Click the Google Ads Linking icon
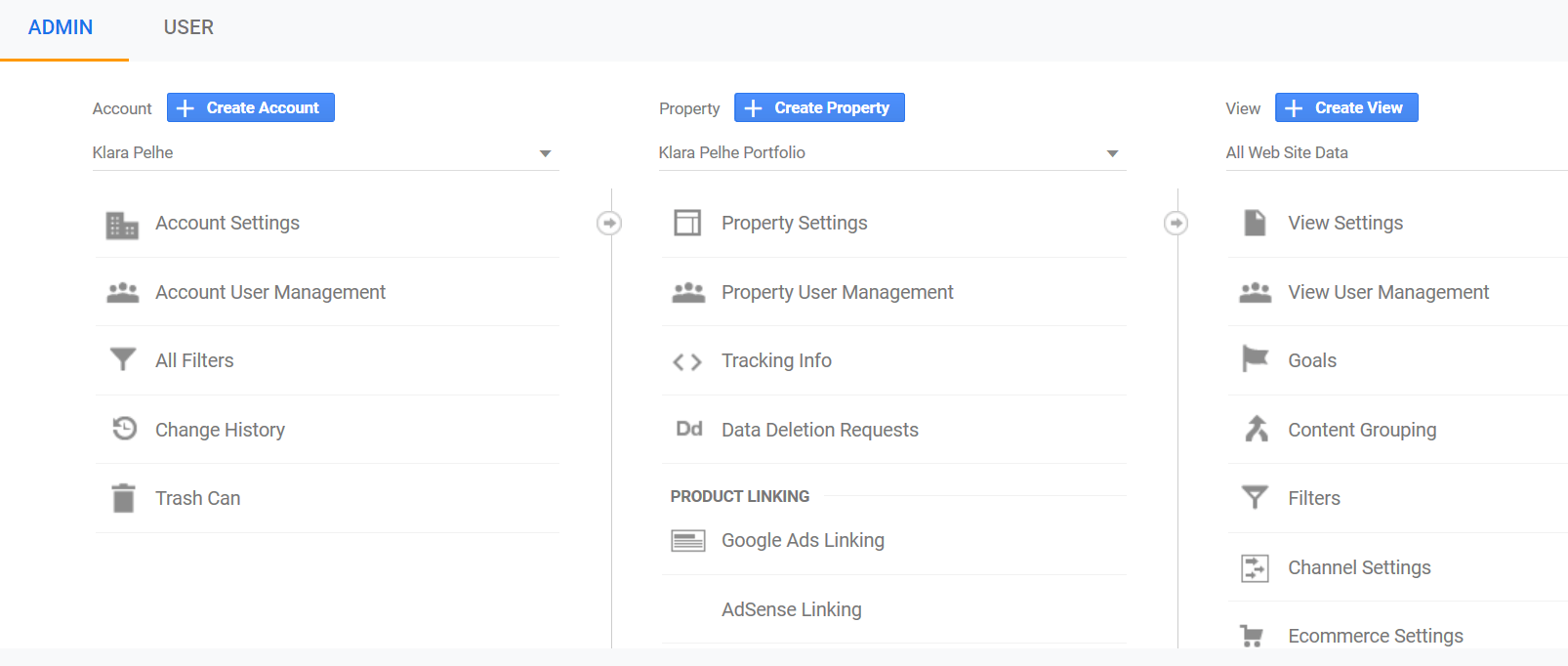1568x666 pixels. point(688,540)
